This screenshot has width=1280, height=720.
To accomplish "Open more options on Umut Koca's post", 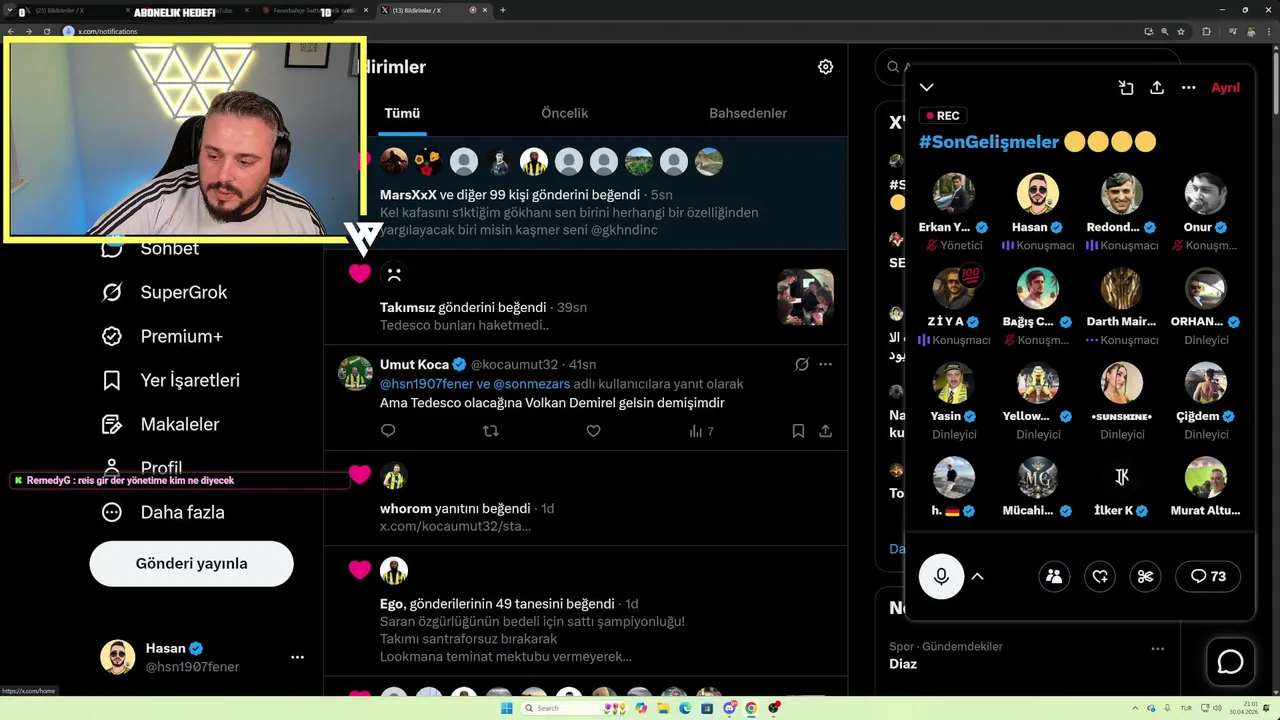I will [x=825, y=364].
